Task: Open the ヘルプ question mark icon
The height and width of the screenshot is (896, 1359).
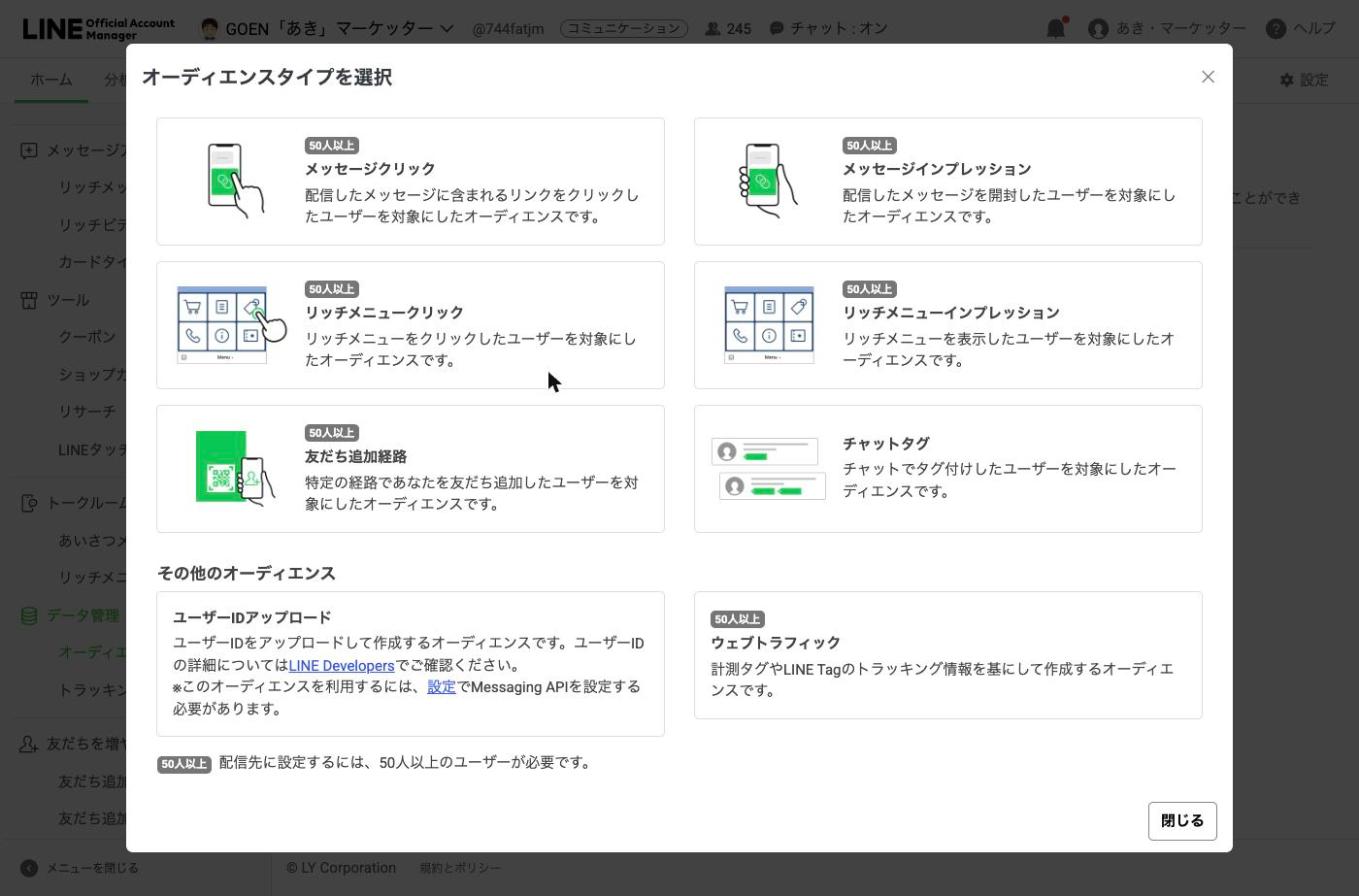Action: 1275,28
